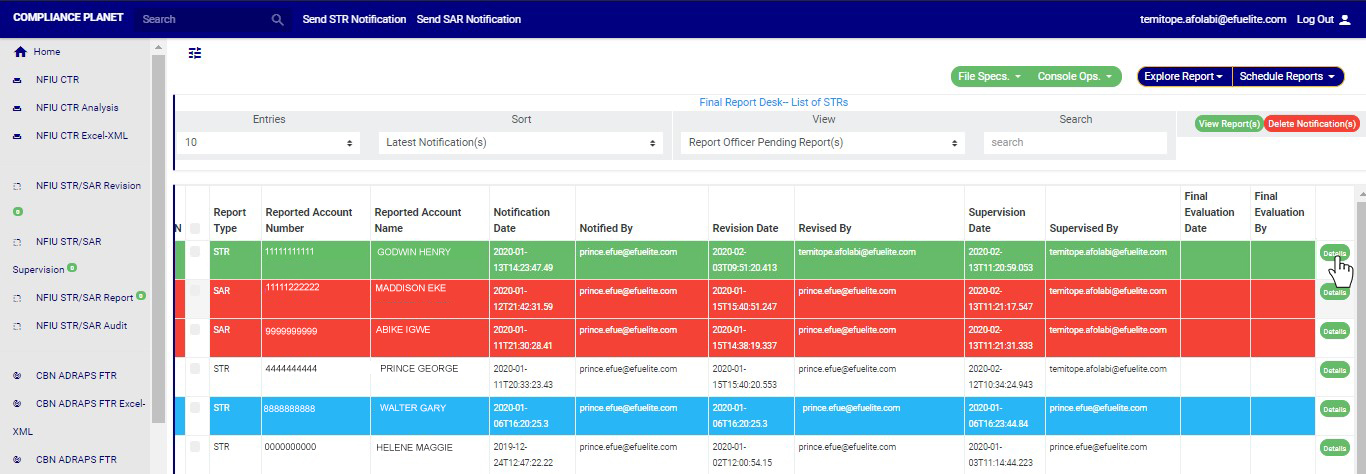1366x474 pixels.
Task: Open the Sort dropdown showing Latest Notification(s)
Action: (520, 143)
